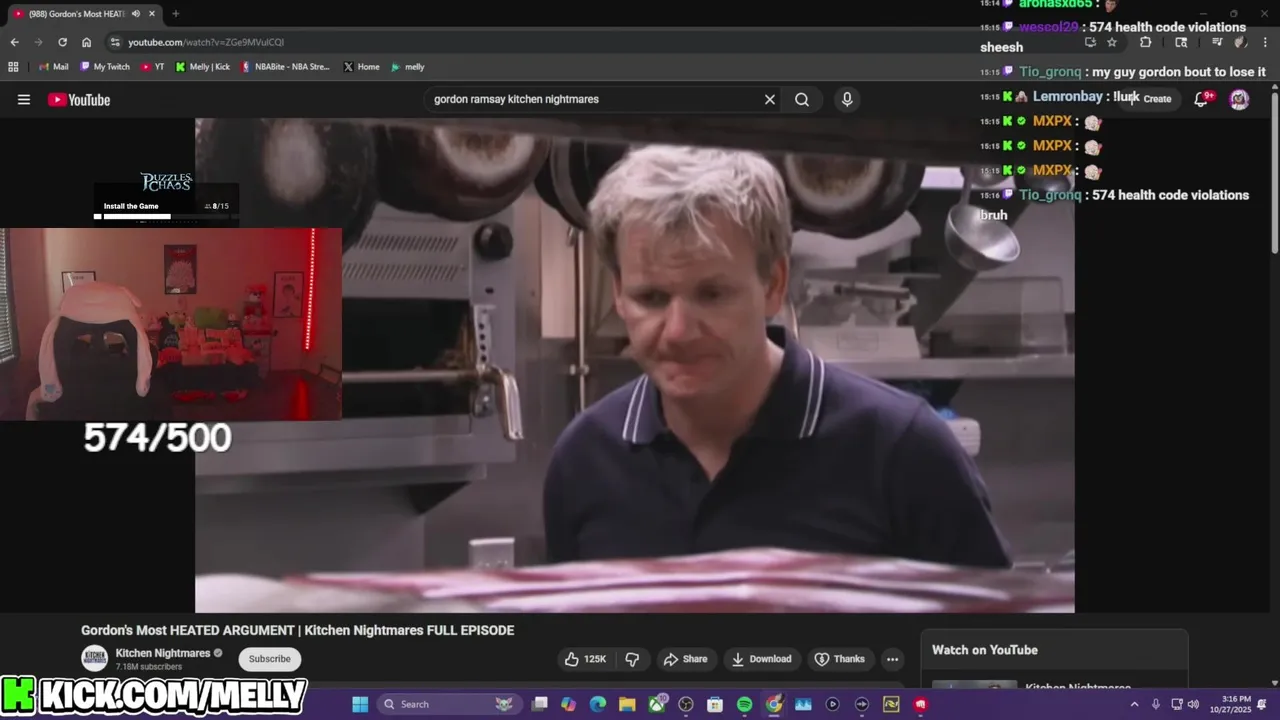Click the Windows taskbar Search box

448,704
